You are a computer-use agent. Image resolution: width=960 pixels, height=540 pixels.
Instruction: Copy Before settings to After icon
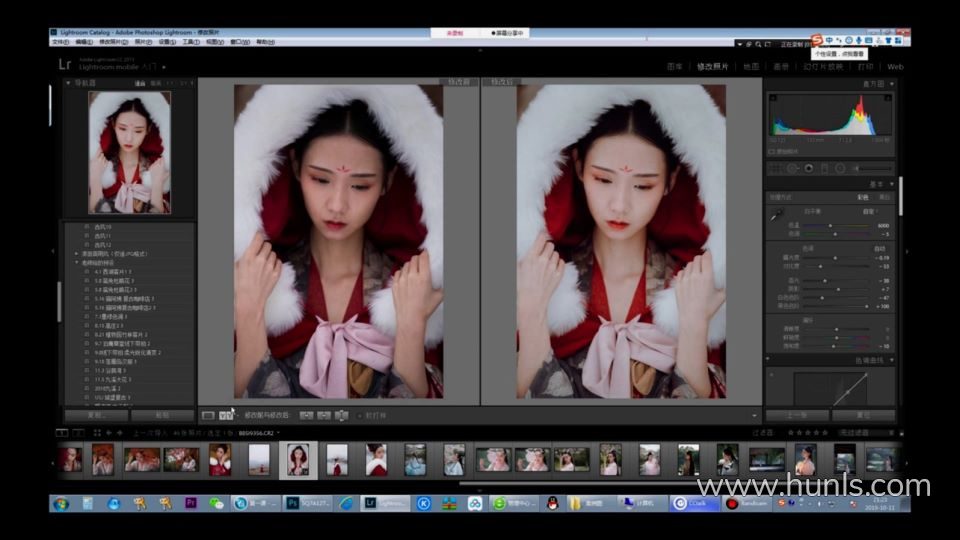(307, 416)
